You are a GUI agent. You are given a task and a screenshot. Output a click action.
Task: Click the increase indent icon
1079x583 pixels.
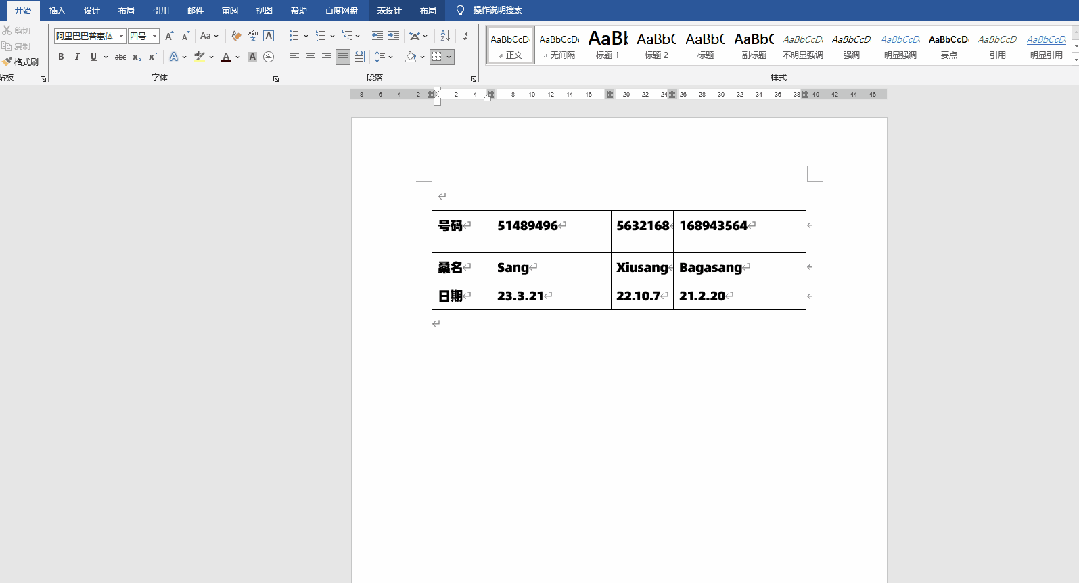pos(394,36)
